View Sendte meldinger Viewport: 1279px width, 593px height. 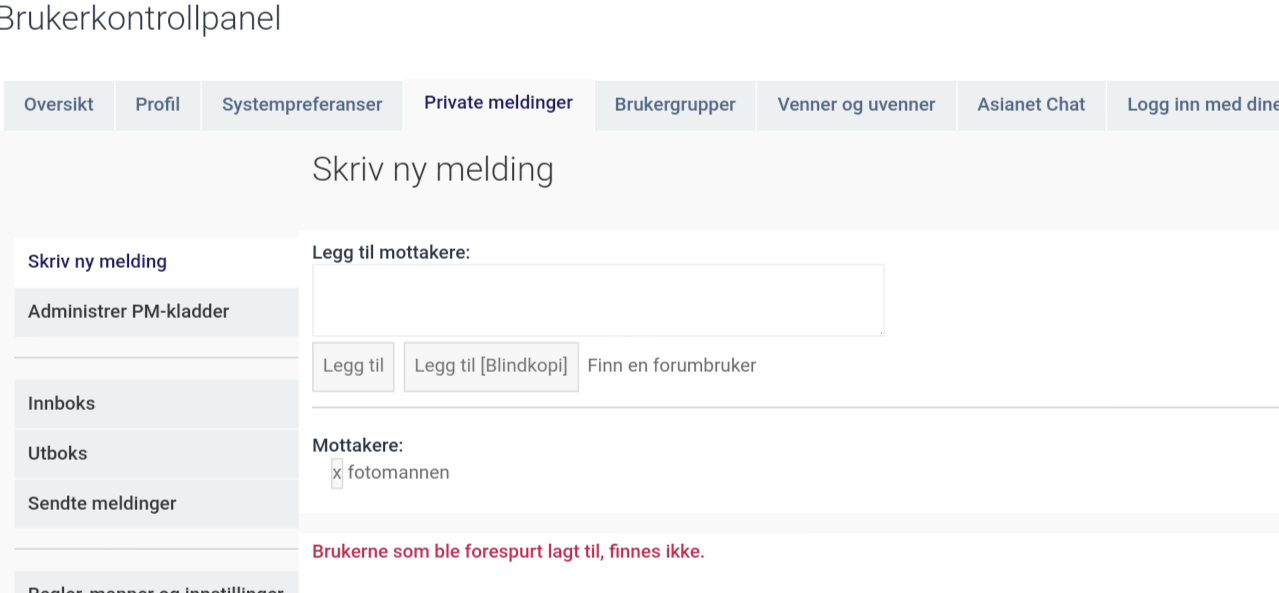156,504
